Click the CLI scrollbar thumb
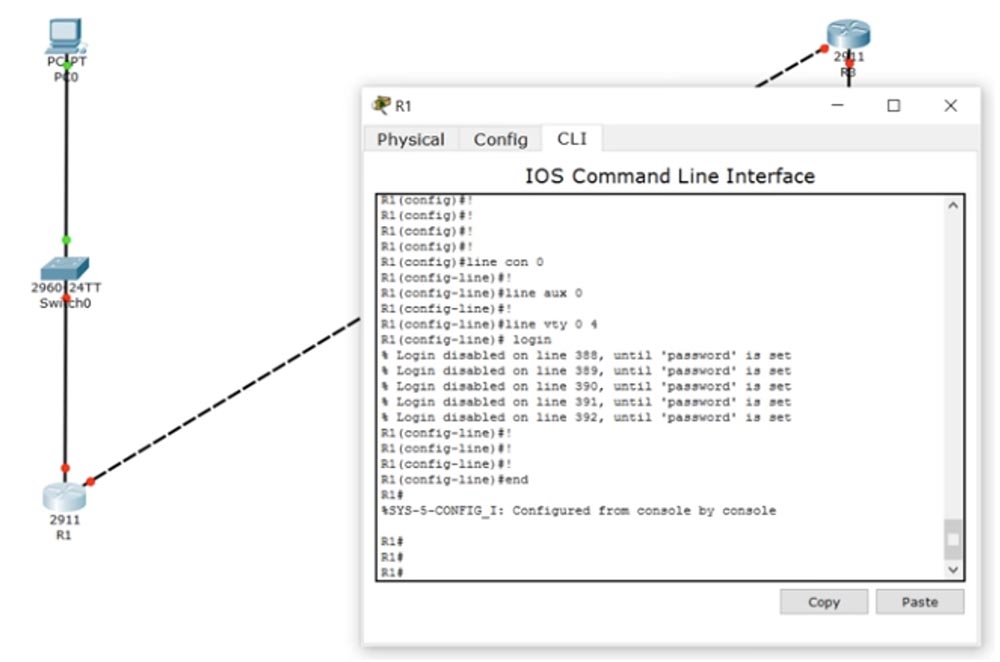1000x662 pixels. coord(953,540)
